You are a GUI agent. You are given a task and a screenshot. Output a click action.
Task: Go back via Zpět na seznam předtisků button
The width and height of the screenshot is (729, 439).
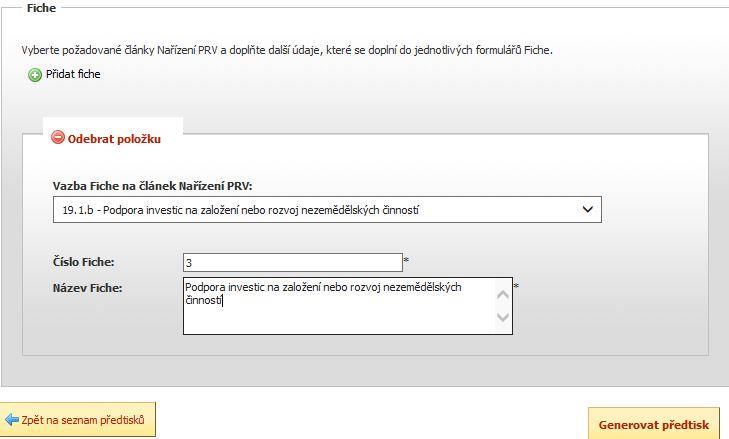[x=78, y=420]
